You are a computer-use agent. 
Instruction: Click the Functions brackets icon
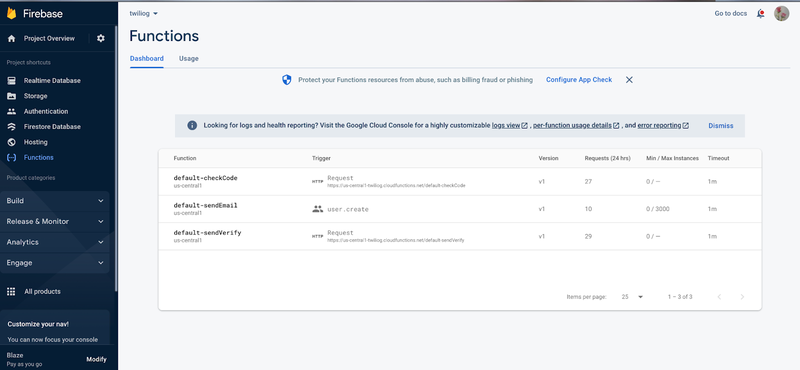click(x=11, y=157)
